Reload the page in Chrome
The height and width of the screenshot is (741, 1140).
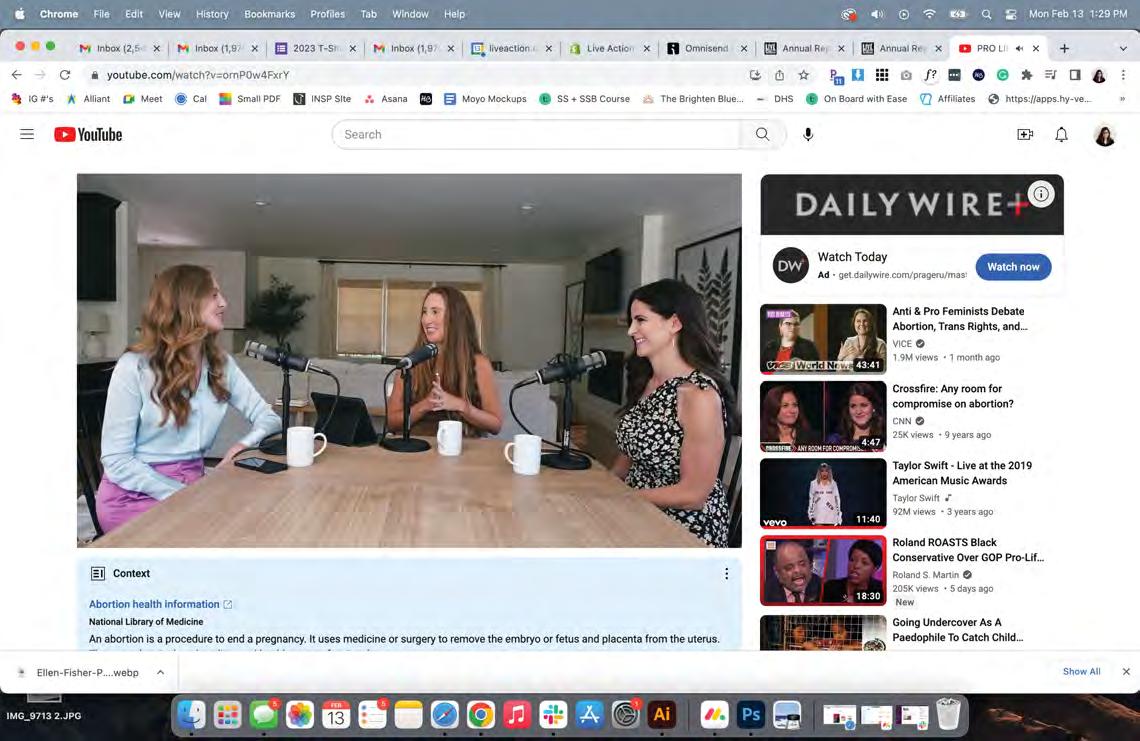pyautogui.click(x=65, y=75)
